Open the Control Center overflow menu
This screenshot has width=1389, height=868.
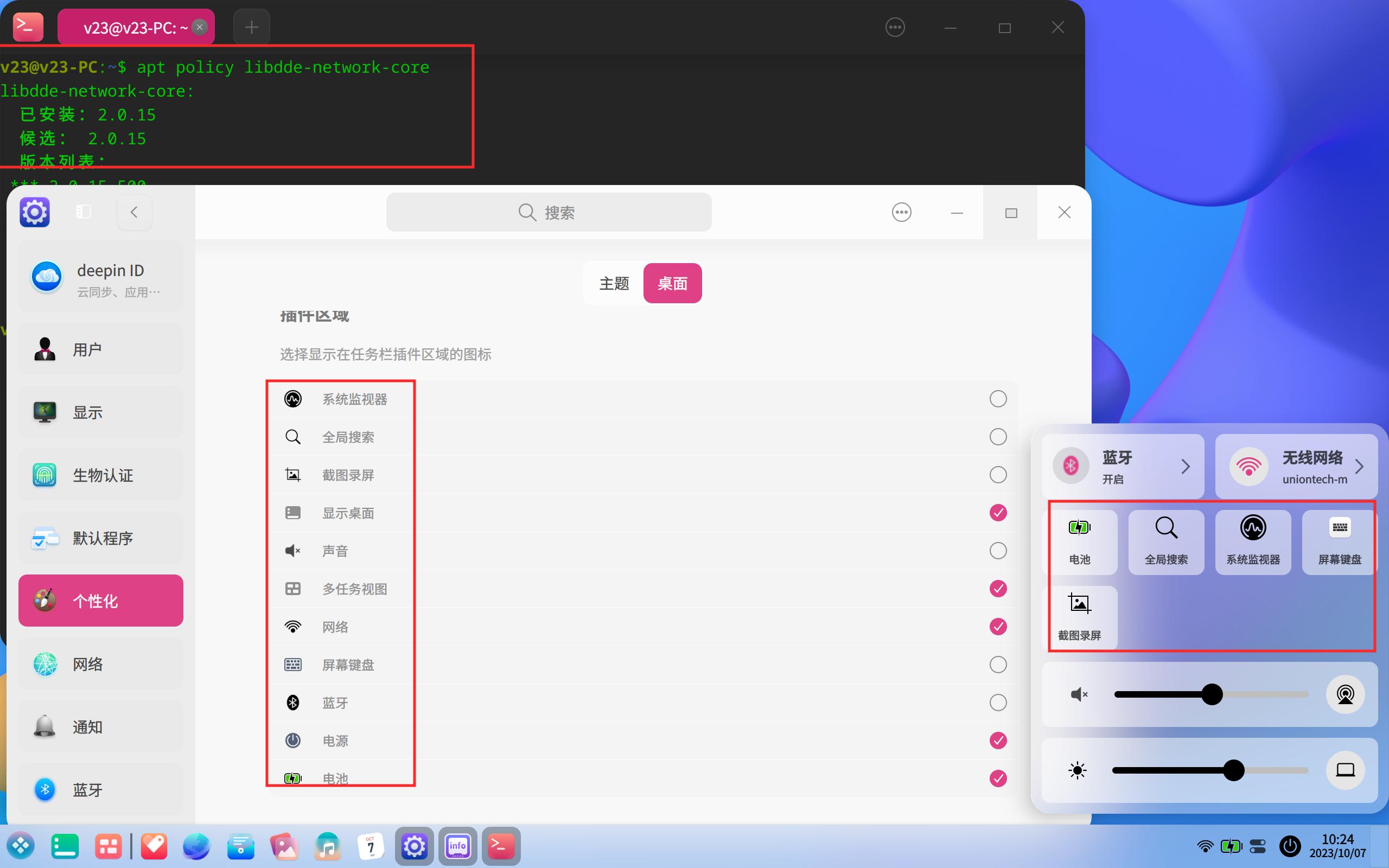901,212
